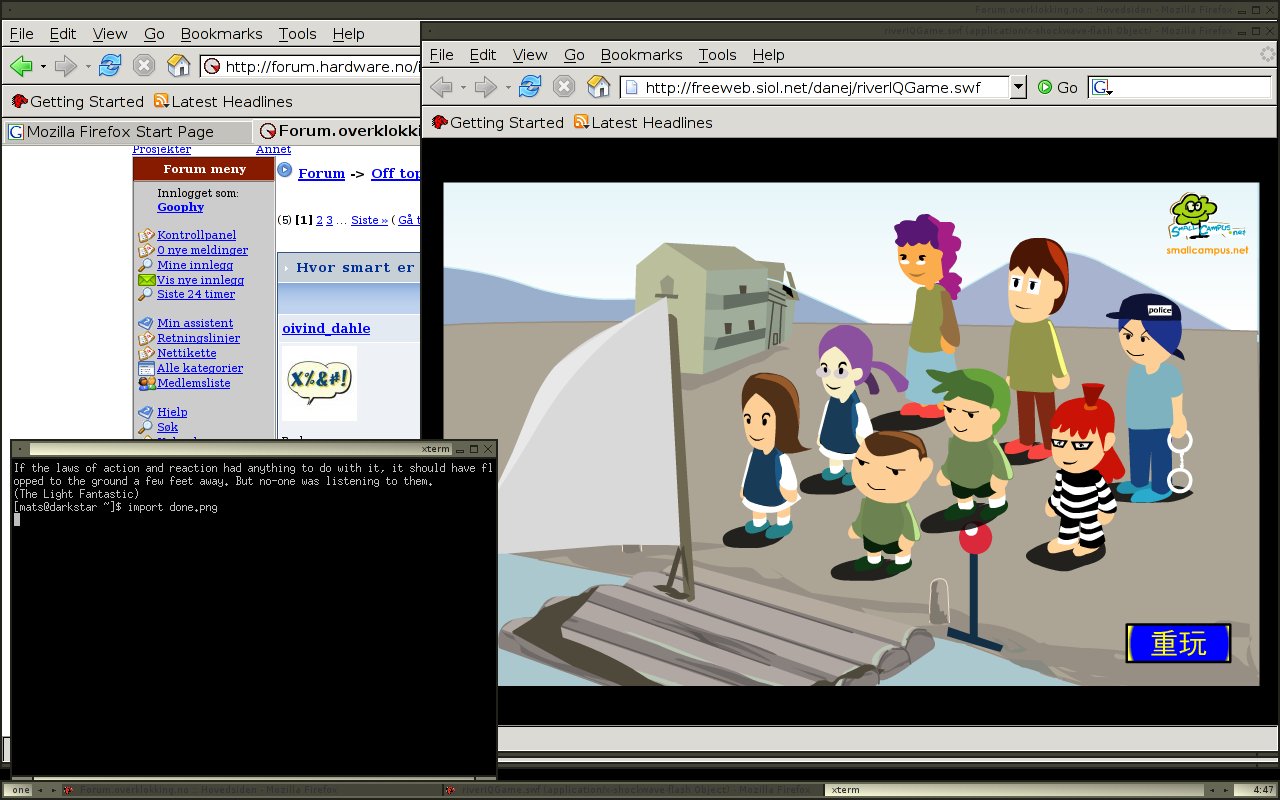Open forward-history dropdown in the riverIQGame window

[x=508, y=88]
